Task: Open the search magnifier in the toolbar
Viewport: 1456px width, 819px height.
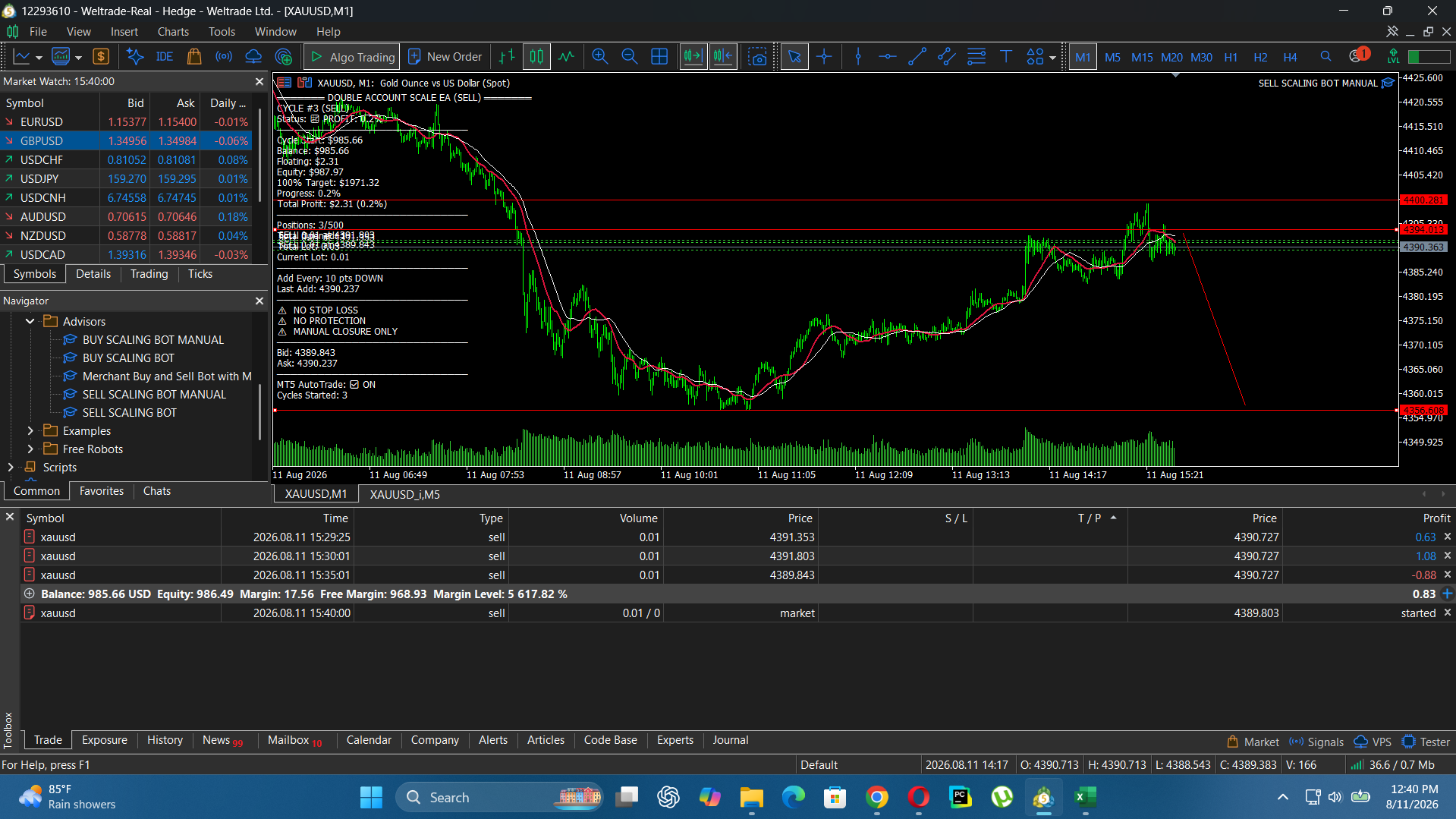Action: (1325, 57)
